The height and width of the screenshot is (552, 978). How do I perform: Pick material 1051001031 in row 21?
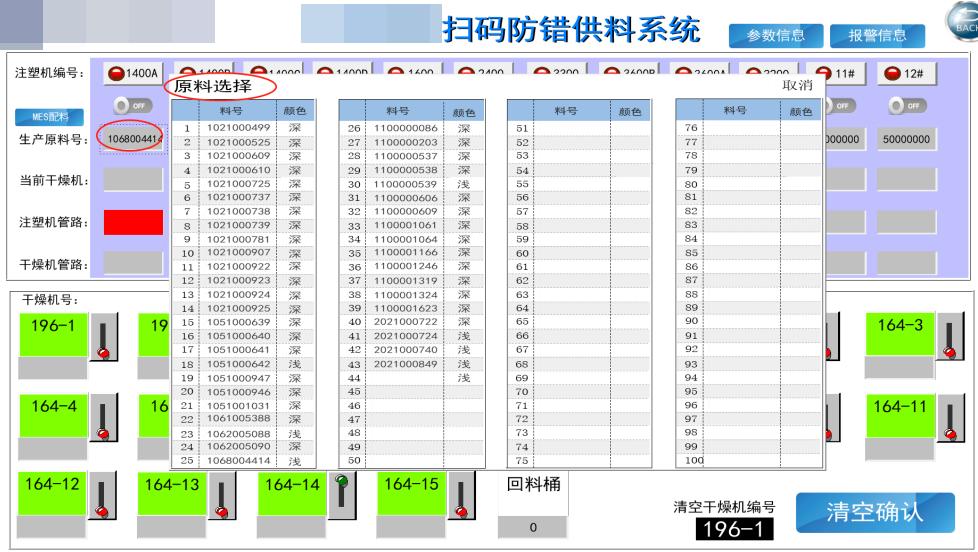pos(238,406)
